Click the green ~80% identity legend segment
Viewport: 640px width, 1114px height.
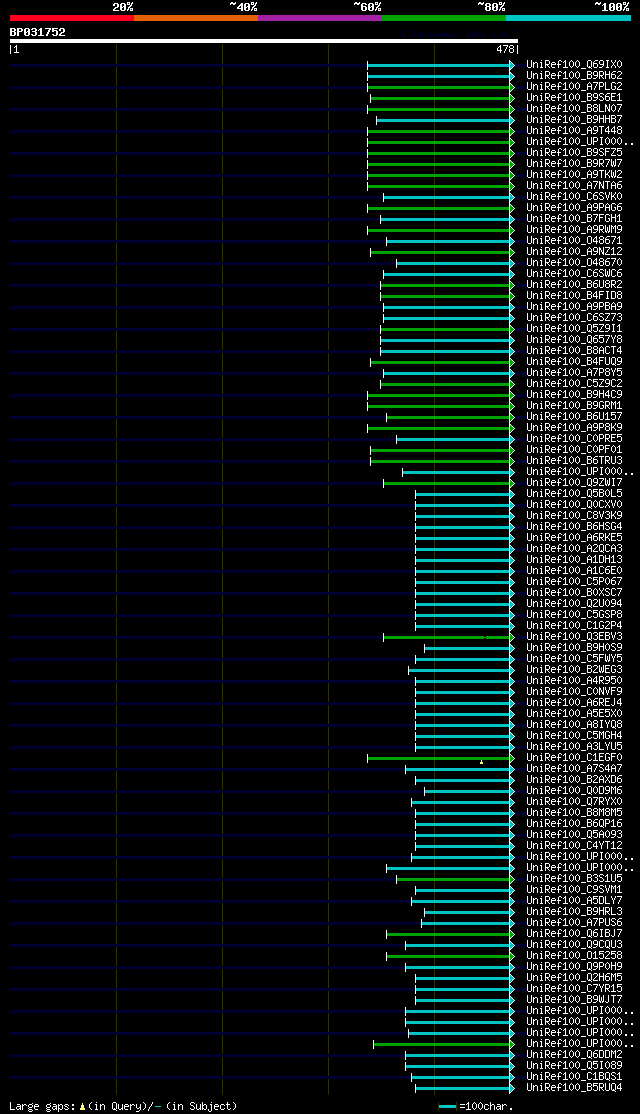(x=444, y=18)
